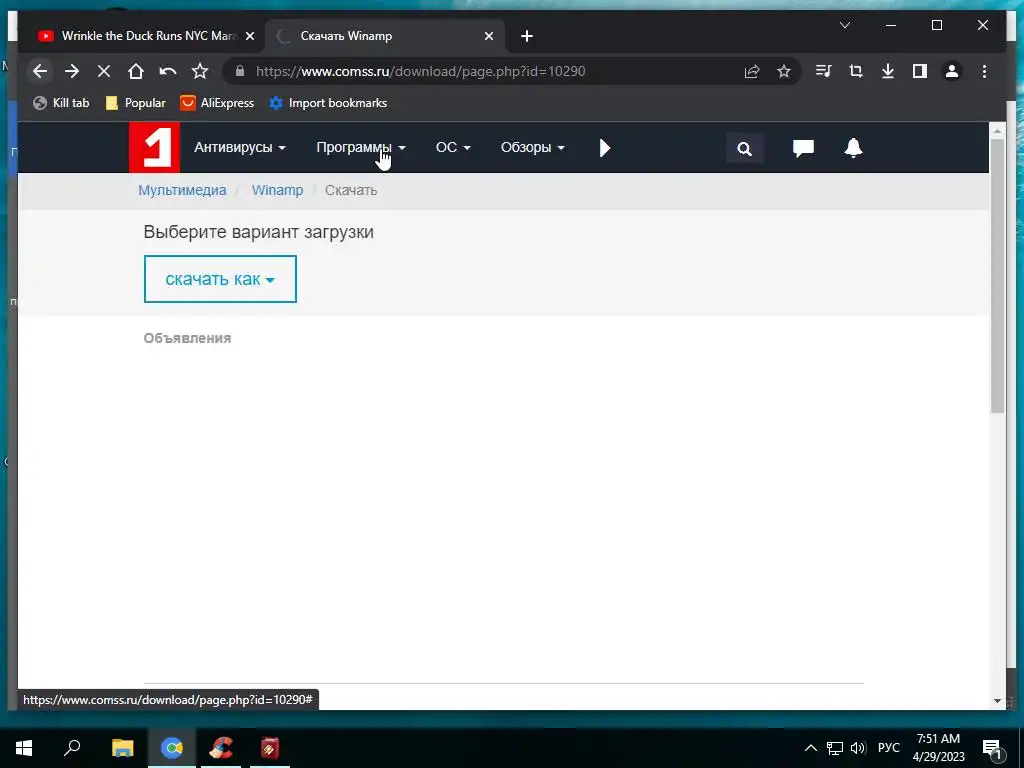Go forward in browser history
The image size is (1024, 768).
tap(72, 71)
